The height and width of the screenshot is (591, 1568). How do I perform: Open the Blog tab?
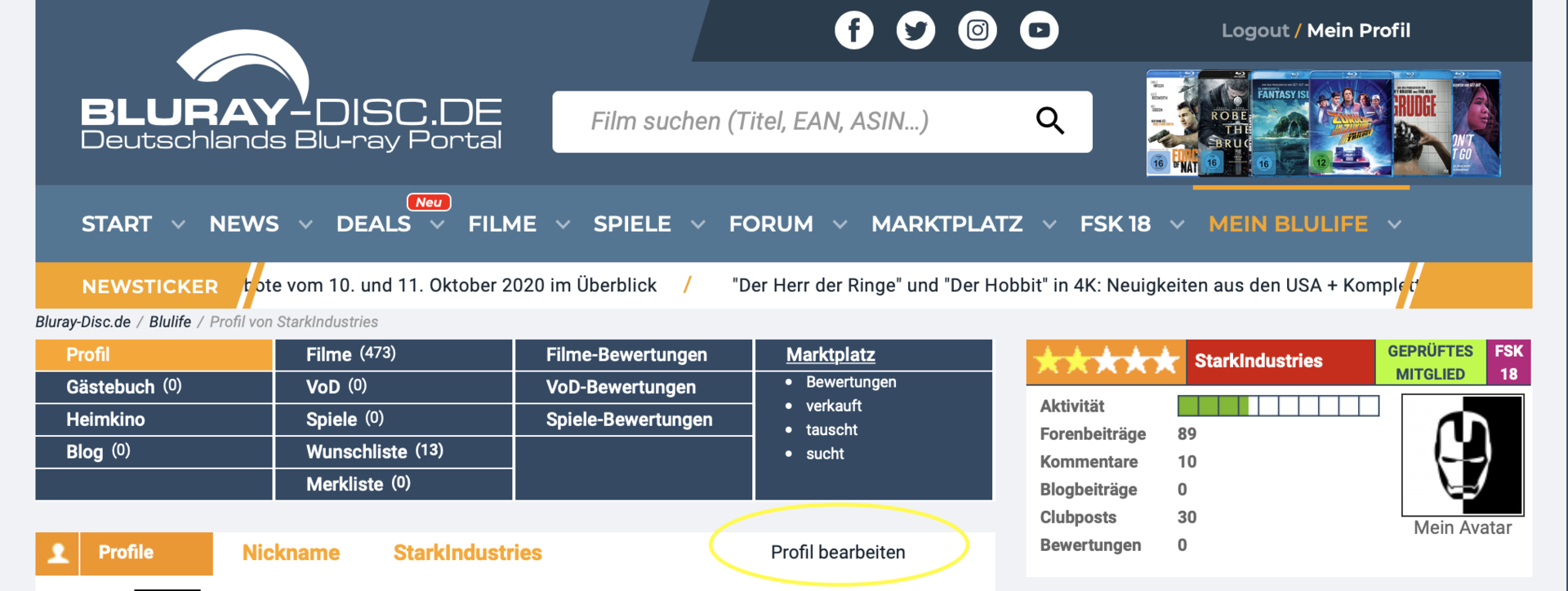(154, 451)
